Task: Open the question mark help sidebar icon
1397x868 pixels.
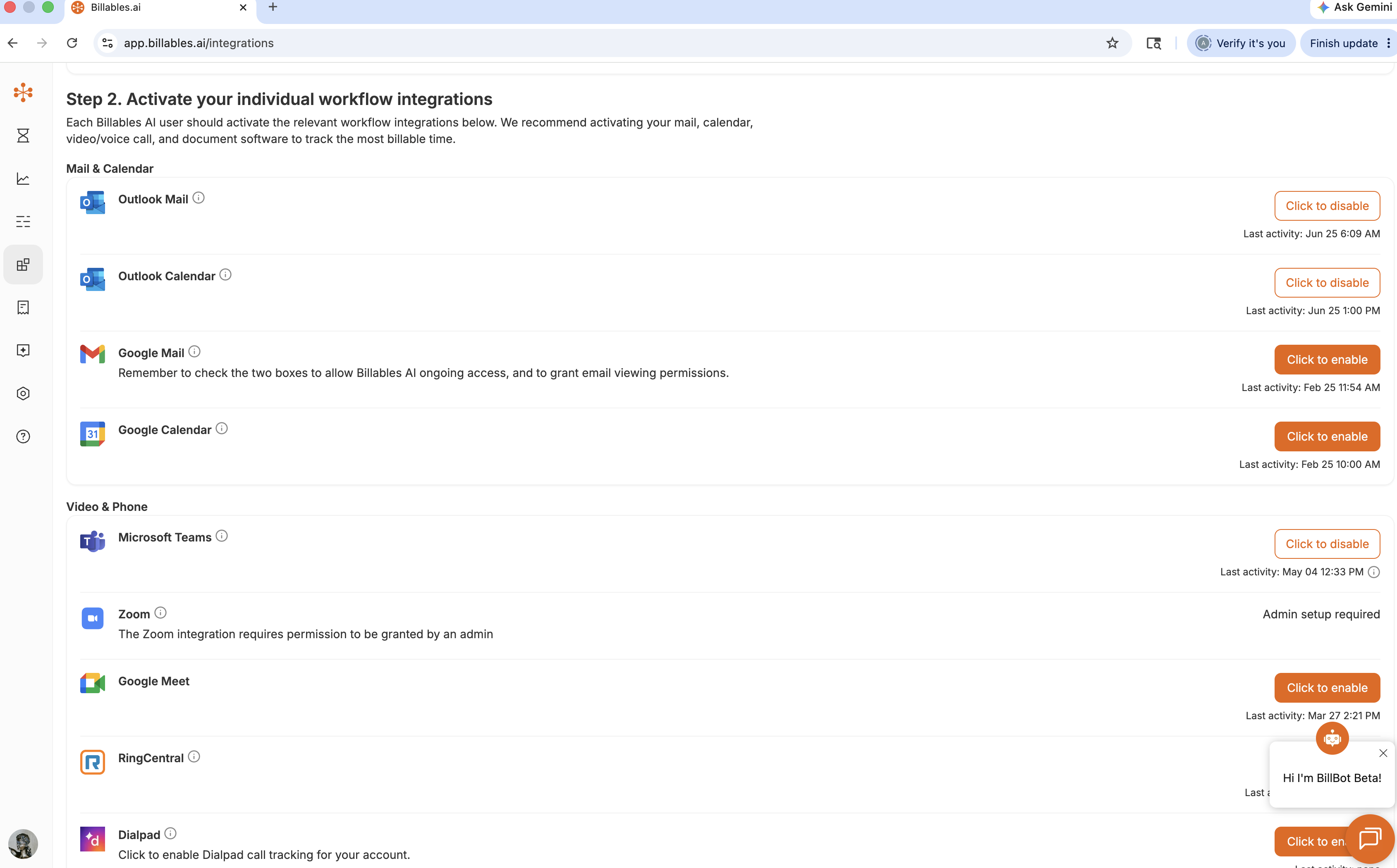Action: 23,437
